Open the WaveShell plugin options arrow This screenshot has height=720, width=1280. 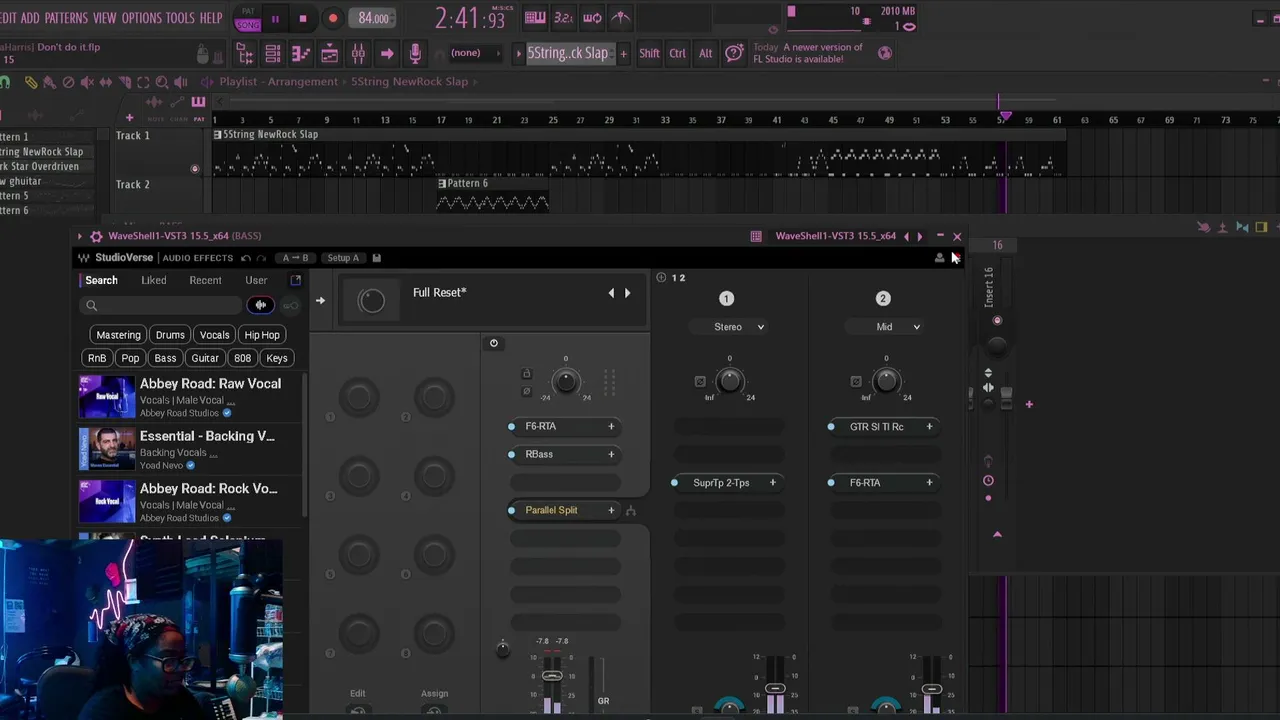pos(79,236)
